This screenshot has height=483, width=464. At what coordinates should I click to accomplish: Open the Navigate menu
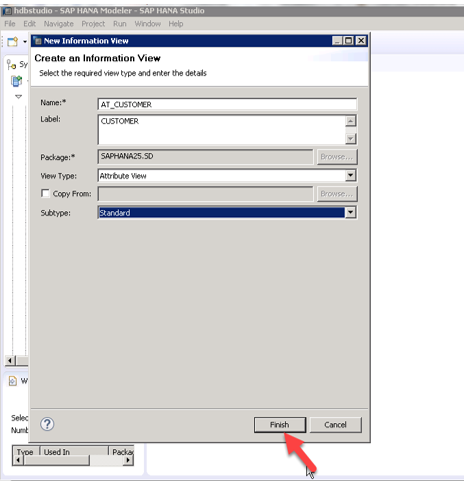point(59,24)
